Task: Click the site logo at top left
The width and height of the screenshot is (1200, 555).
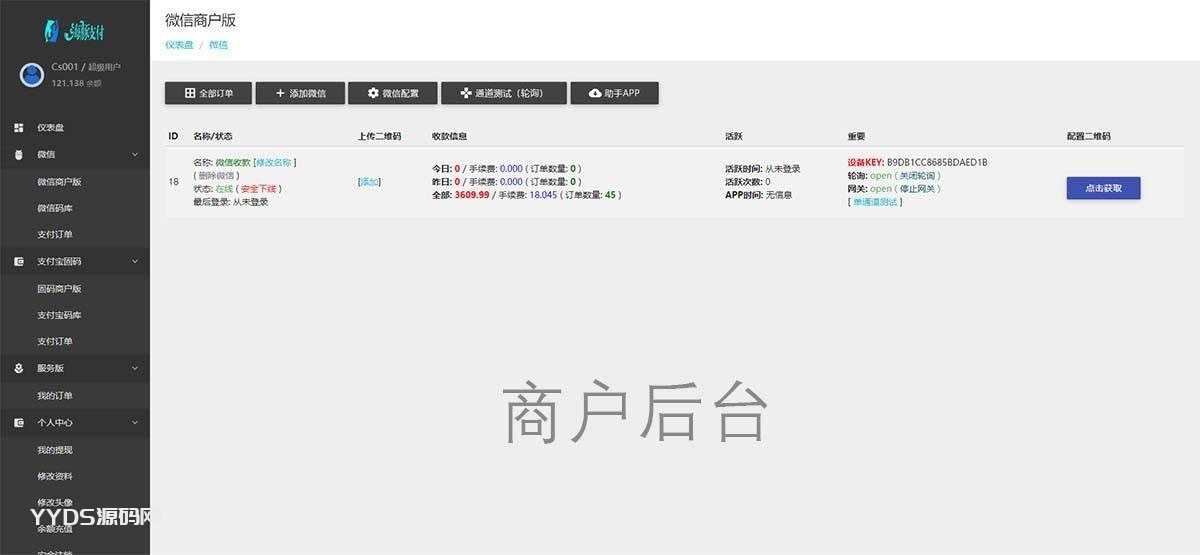Action: coord(75,31)
